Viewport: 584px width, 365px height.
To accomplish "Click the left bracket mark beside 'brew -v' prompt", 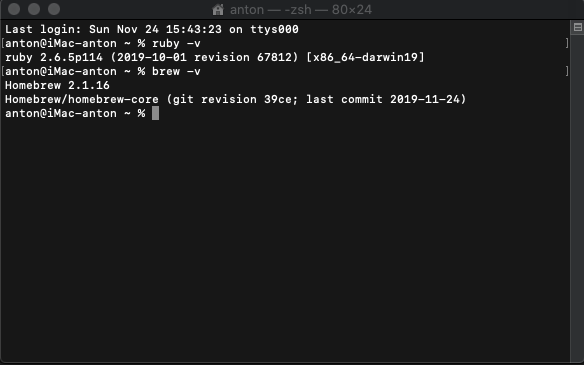I will 3,71.
